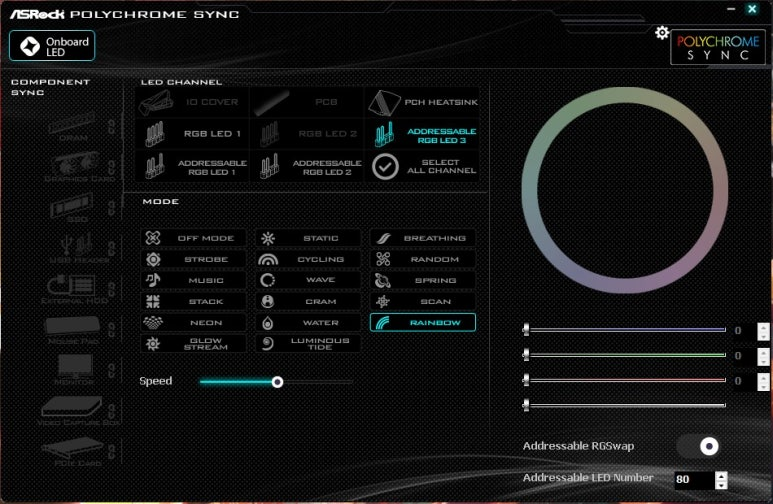This screenshot has width=773, height=504.
Task: Toggle Graphics Card component sync
Action: pos(111,167)
